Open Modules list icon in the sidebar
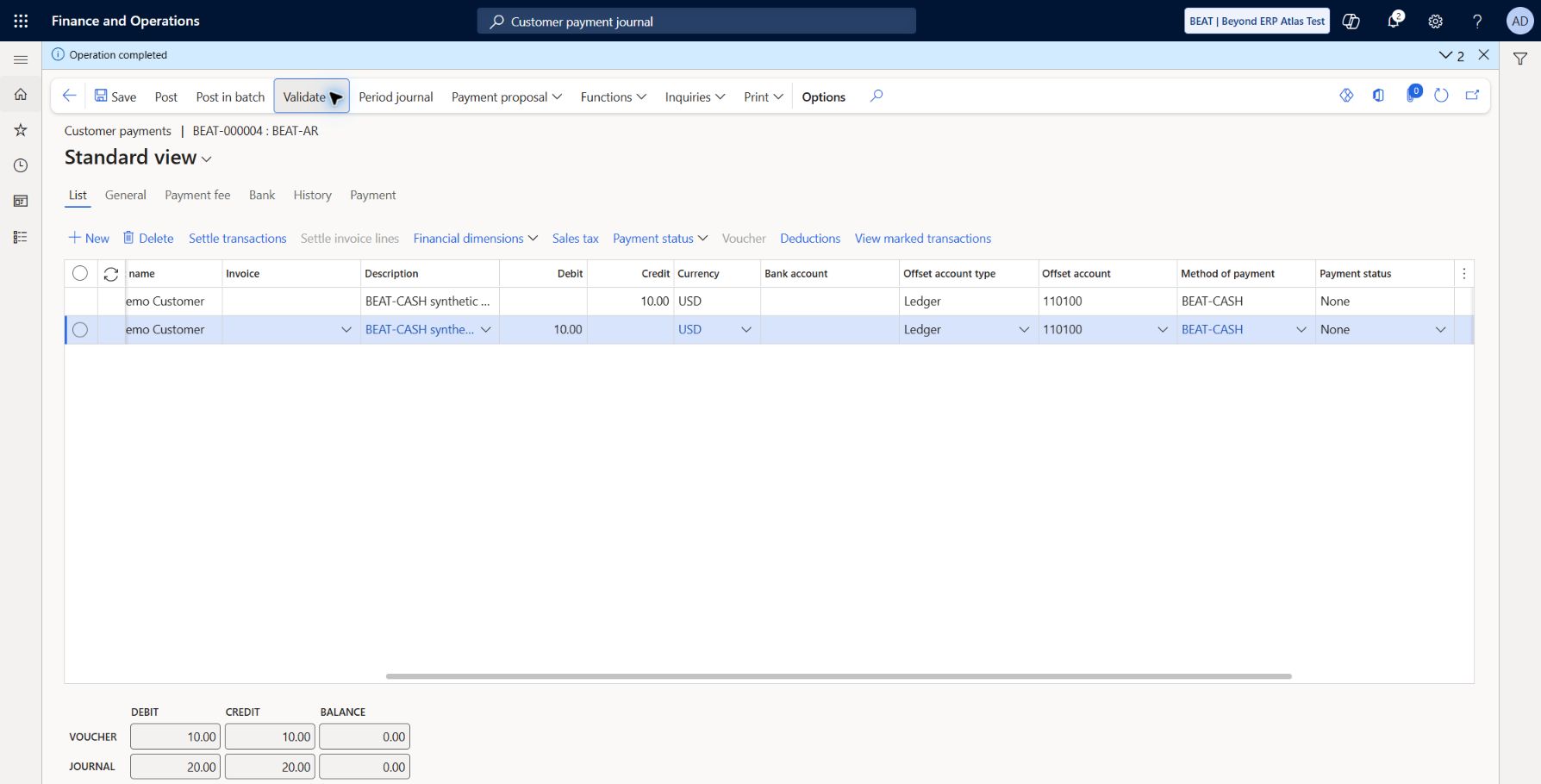The image size is (1541, 784). pyautogui.click(x=21, y=237)
